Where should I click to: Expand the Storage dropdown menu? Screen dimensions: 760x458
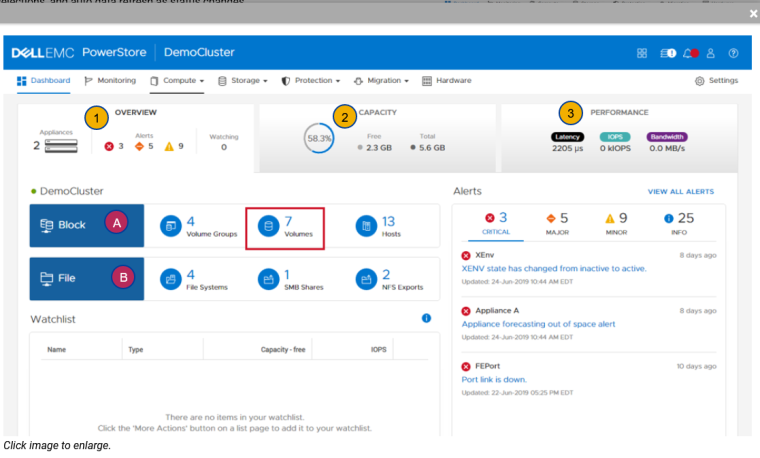[243, 81]
